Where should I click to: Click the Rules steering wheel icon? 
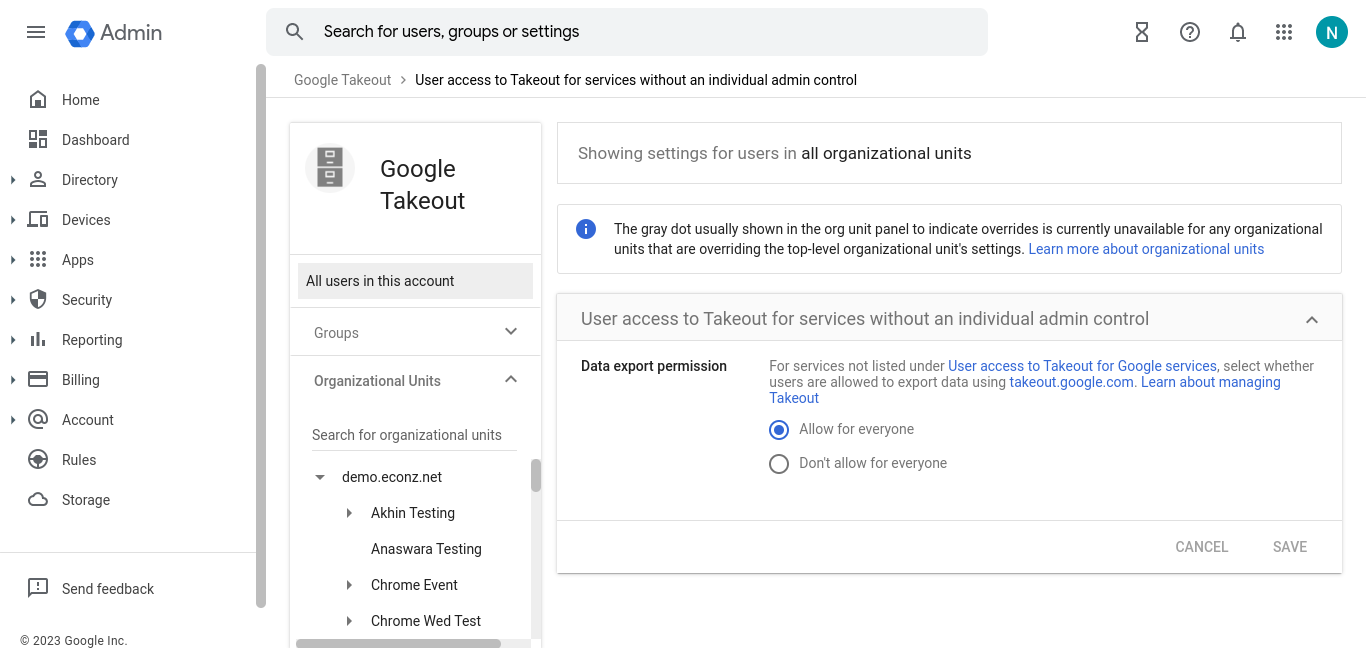point(38,460)
